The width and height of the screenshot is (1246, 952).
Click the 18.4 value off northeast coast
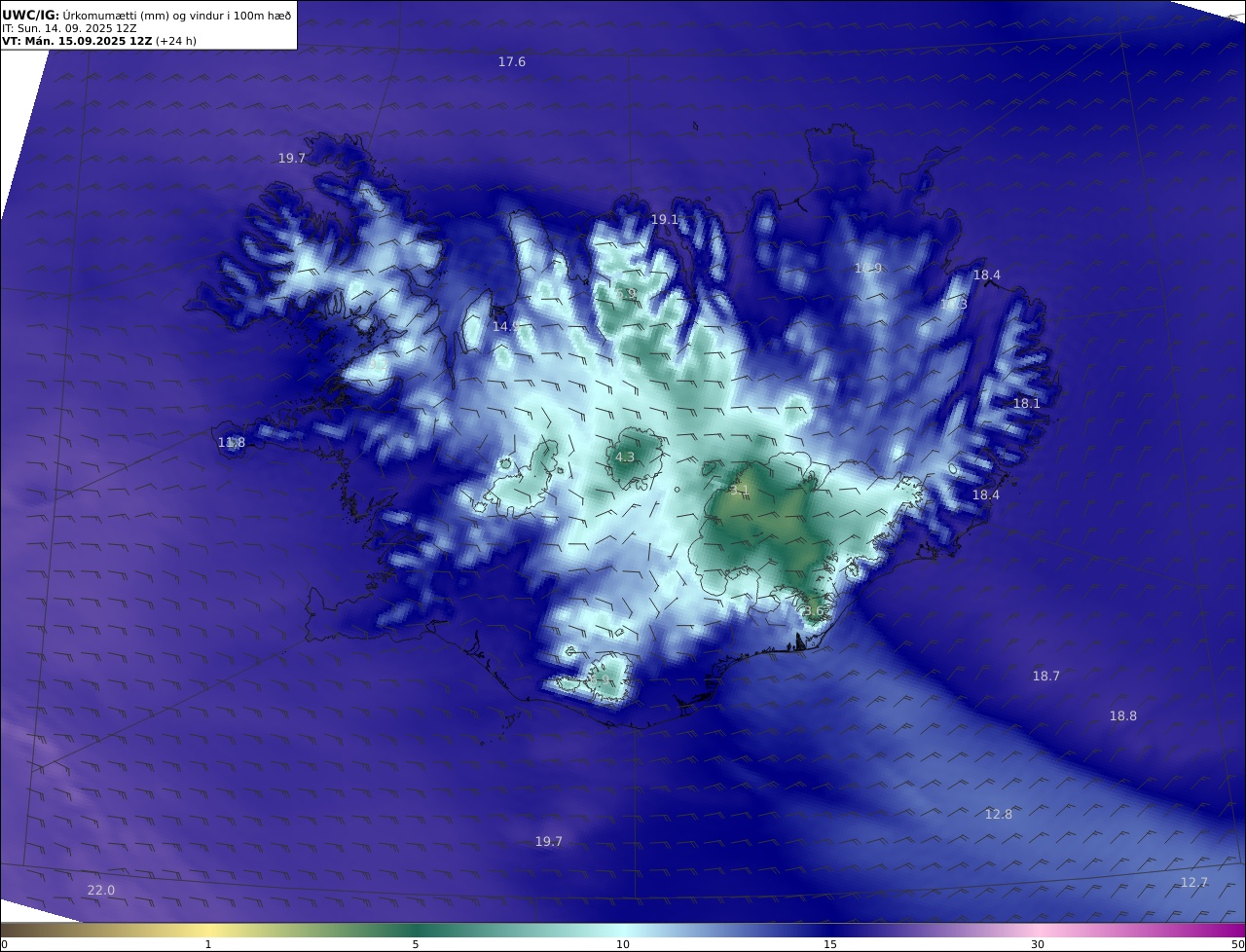987,275
